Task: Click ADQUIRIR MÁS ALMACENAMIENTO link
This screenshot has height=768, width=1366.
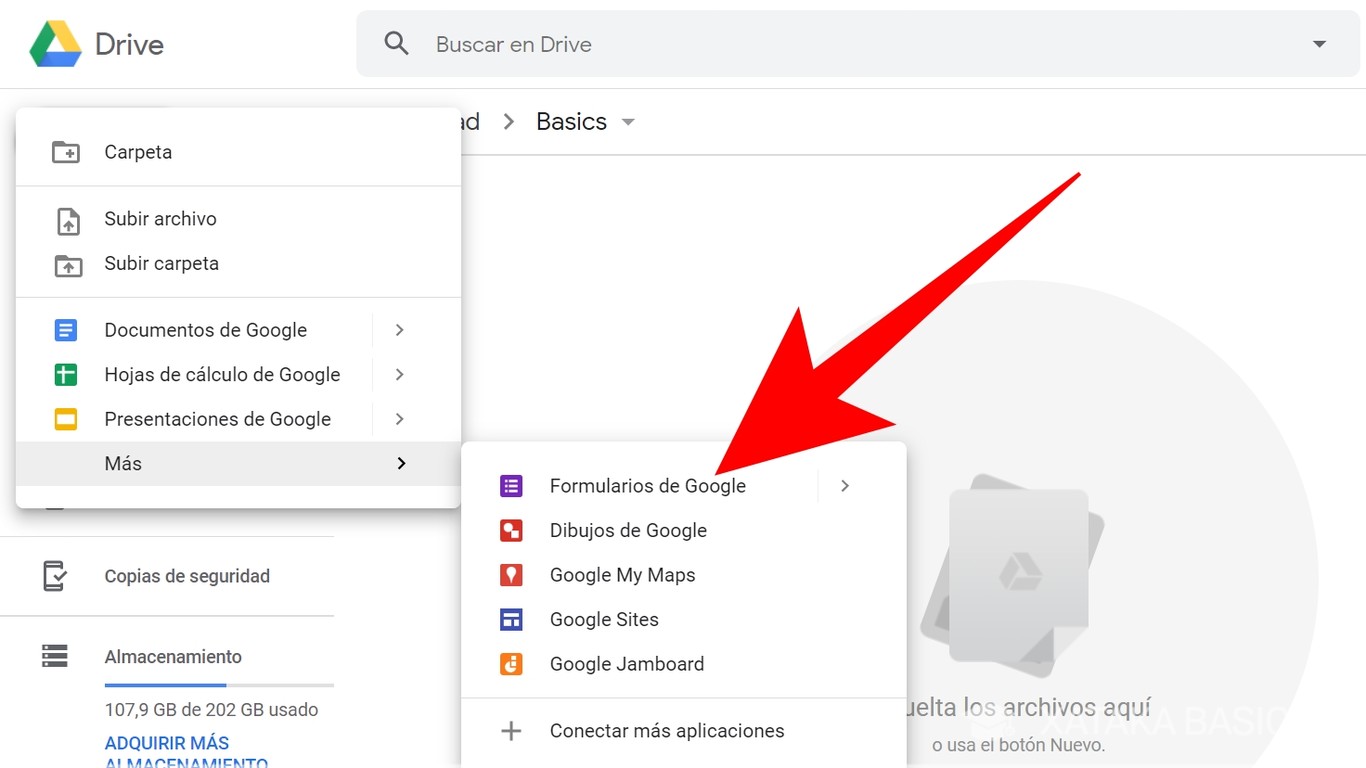Action: click(x=186, y=754)
